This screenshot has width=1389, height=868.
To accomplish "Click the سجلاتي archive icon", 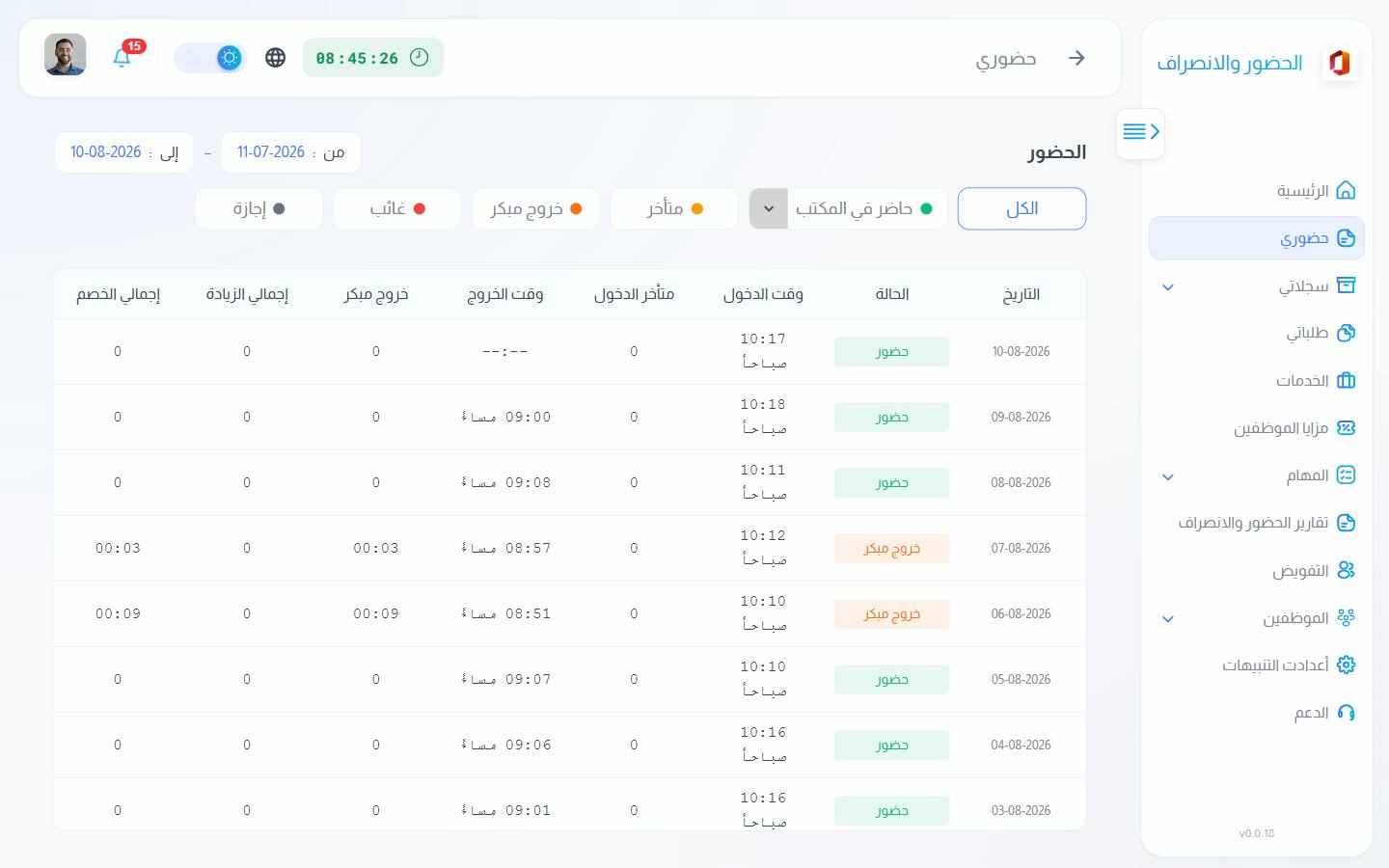I will pos(1346,285).
